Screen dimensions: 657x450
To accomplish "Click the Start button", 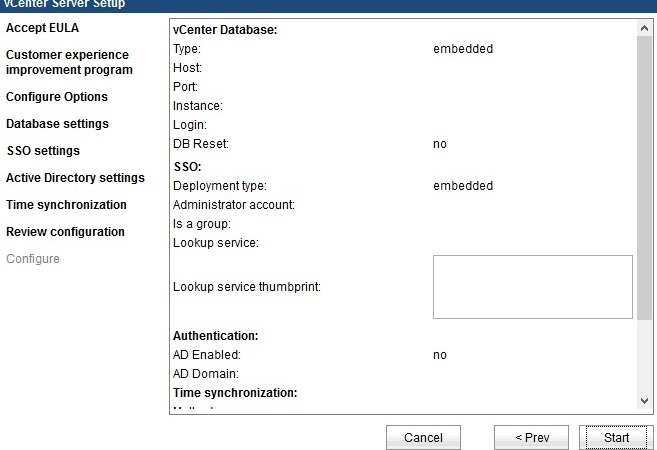I will (x=616, y=437).
